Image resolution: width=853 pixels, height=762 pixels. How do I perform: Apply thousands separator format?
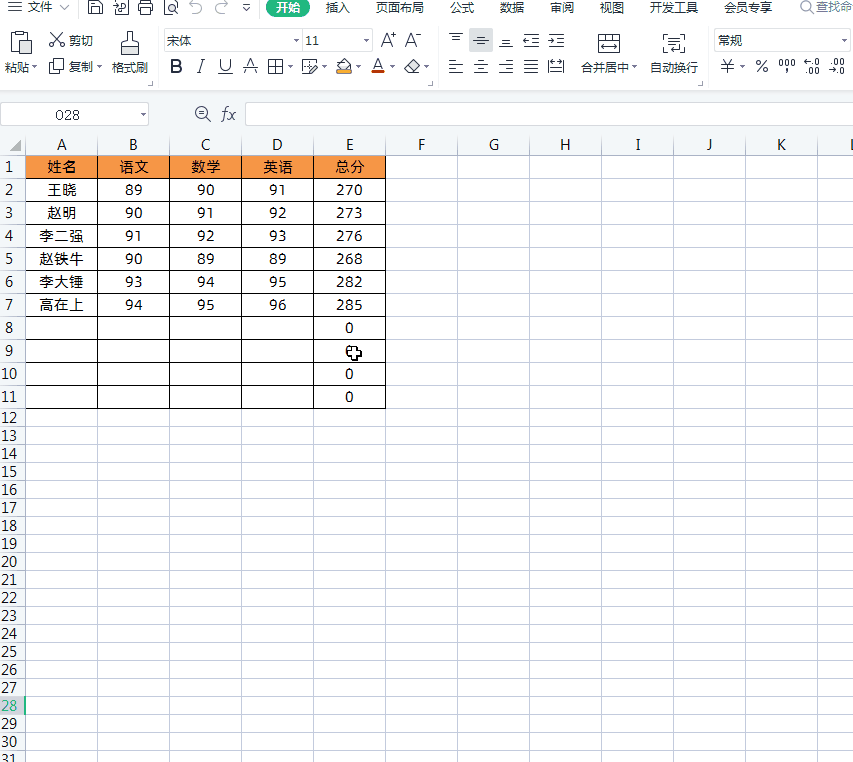787,66
